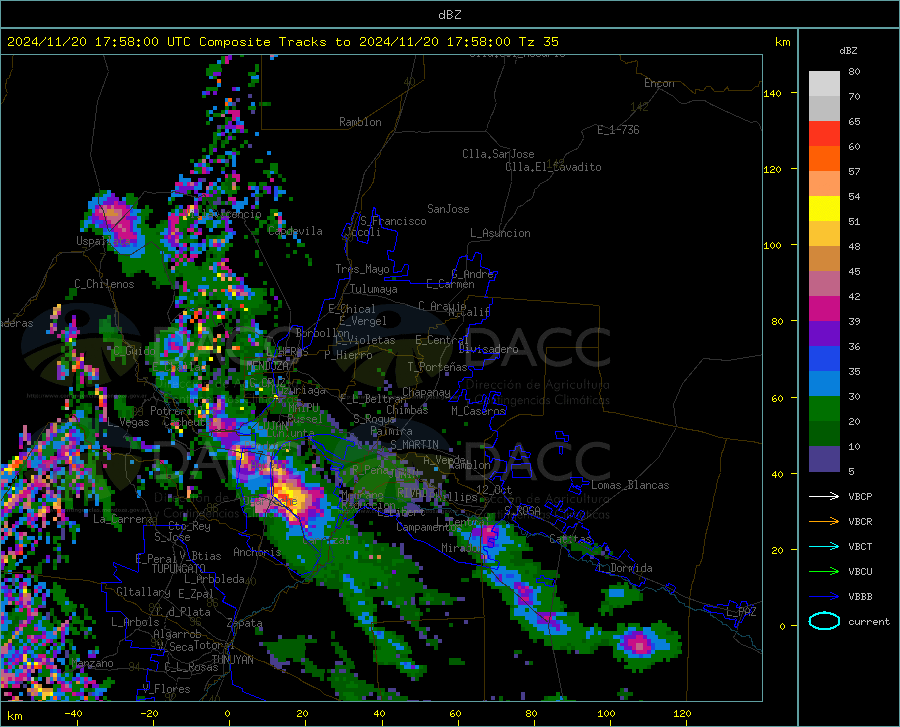The height and width of the screenshot is (727, 900).
Task: Click the cyan VBCT arrow legend
Action: point(824,546)
